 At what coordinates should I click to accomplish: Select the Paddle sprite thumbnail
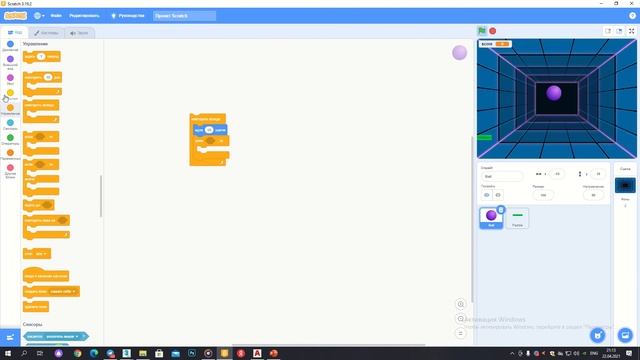point(517,218)
